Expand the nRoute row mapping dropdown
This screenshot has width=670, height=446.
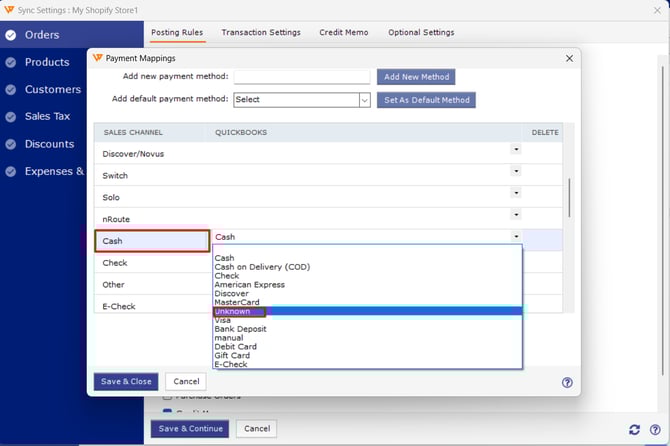[516, 215]
